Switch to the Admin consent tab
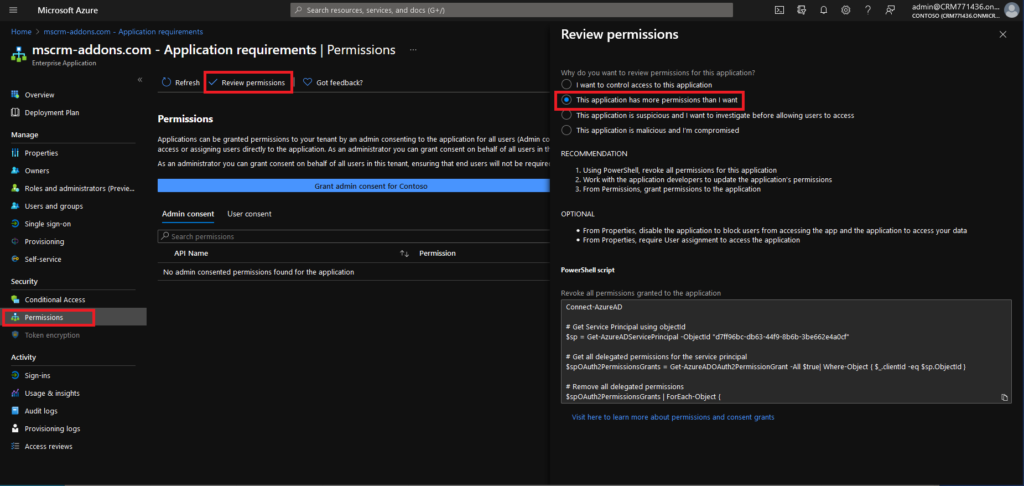1024x486 pixels. tap(187, 214)
